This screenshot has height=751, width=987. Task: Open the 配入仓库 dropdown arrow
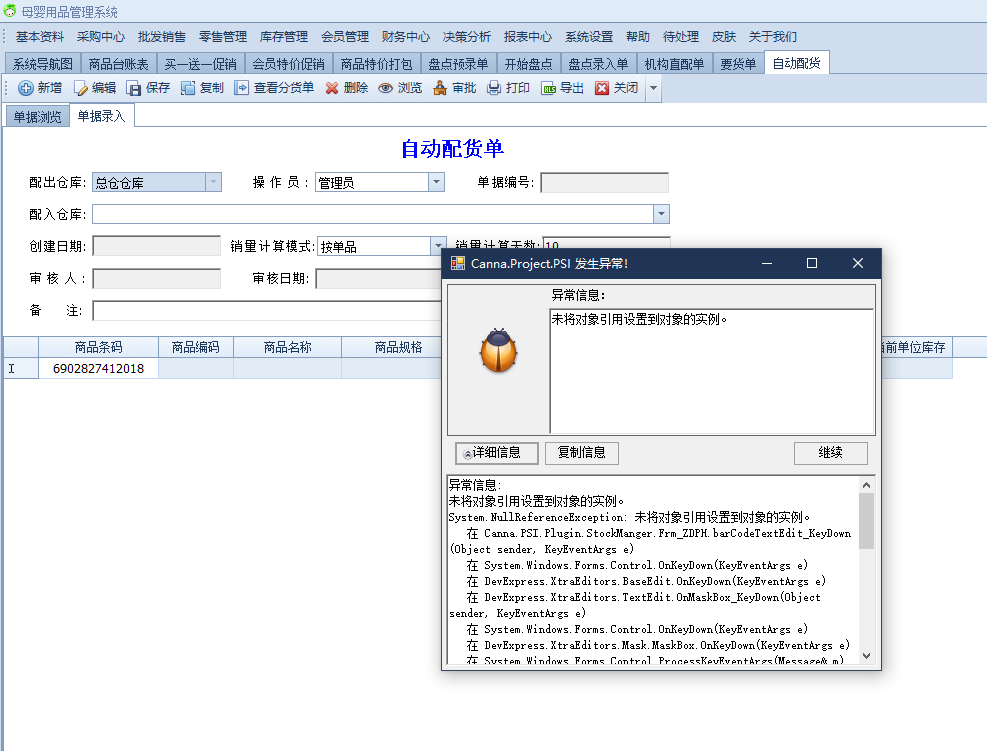pyautogui.click(x=661, y=214)
